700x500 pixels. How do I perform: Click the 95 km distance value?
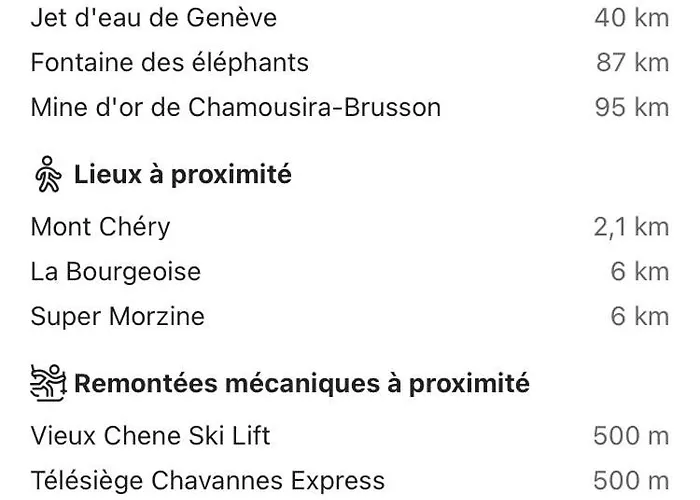pyautogui.click(x=632, y=108)
